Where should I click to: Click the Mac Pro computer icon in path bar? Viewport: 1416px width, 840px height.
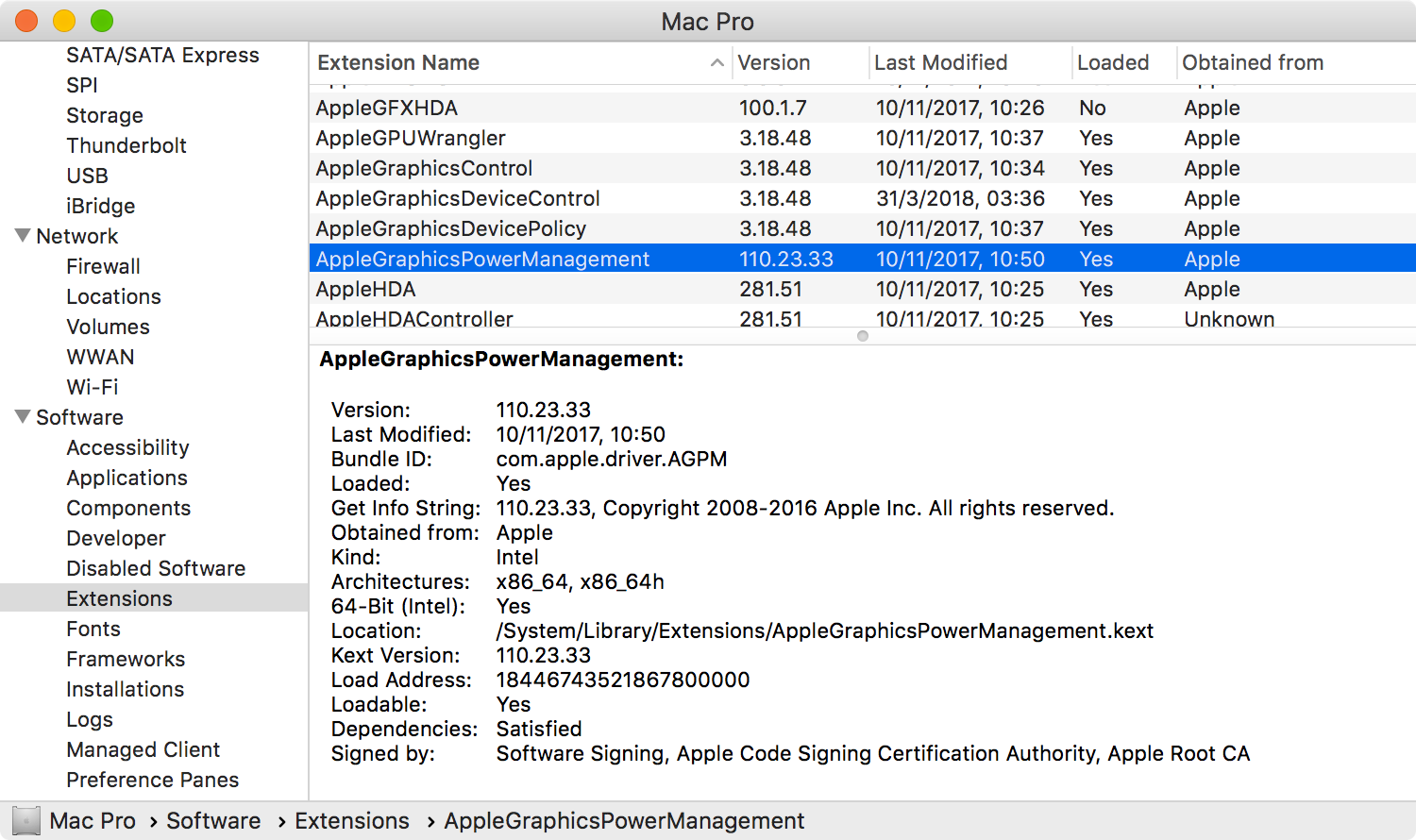pos(25,821)
